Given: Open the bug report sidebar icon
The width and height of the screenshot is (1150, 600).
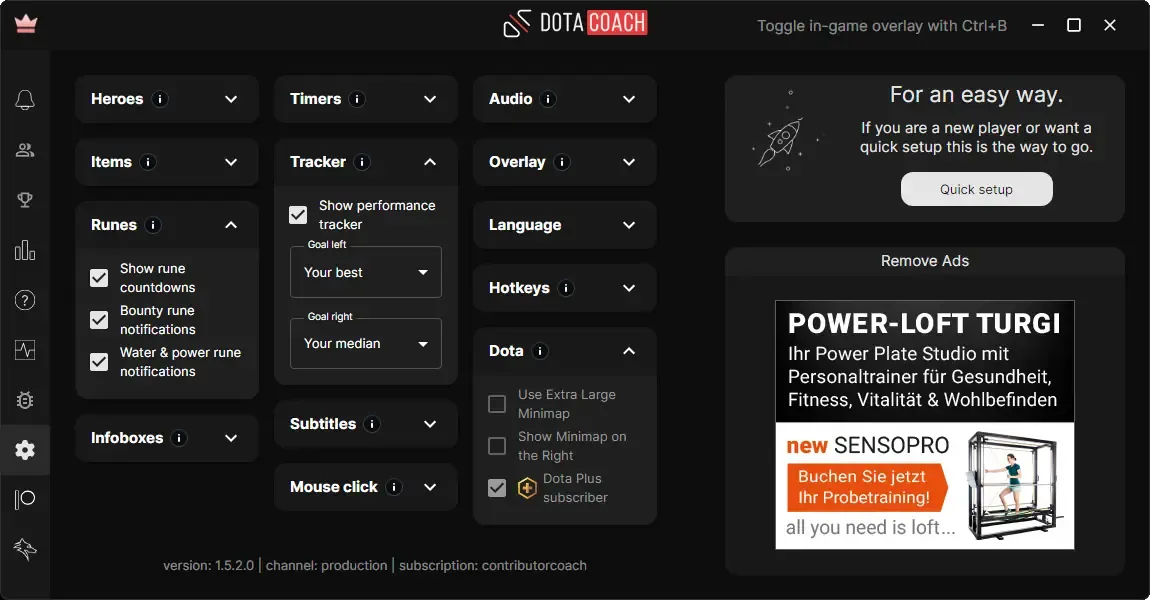Looking at the screenshot, I should (x=25, y=400).
